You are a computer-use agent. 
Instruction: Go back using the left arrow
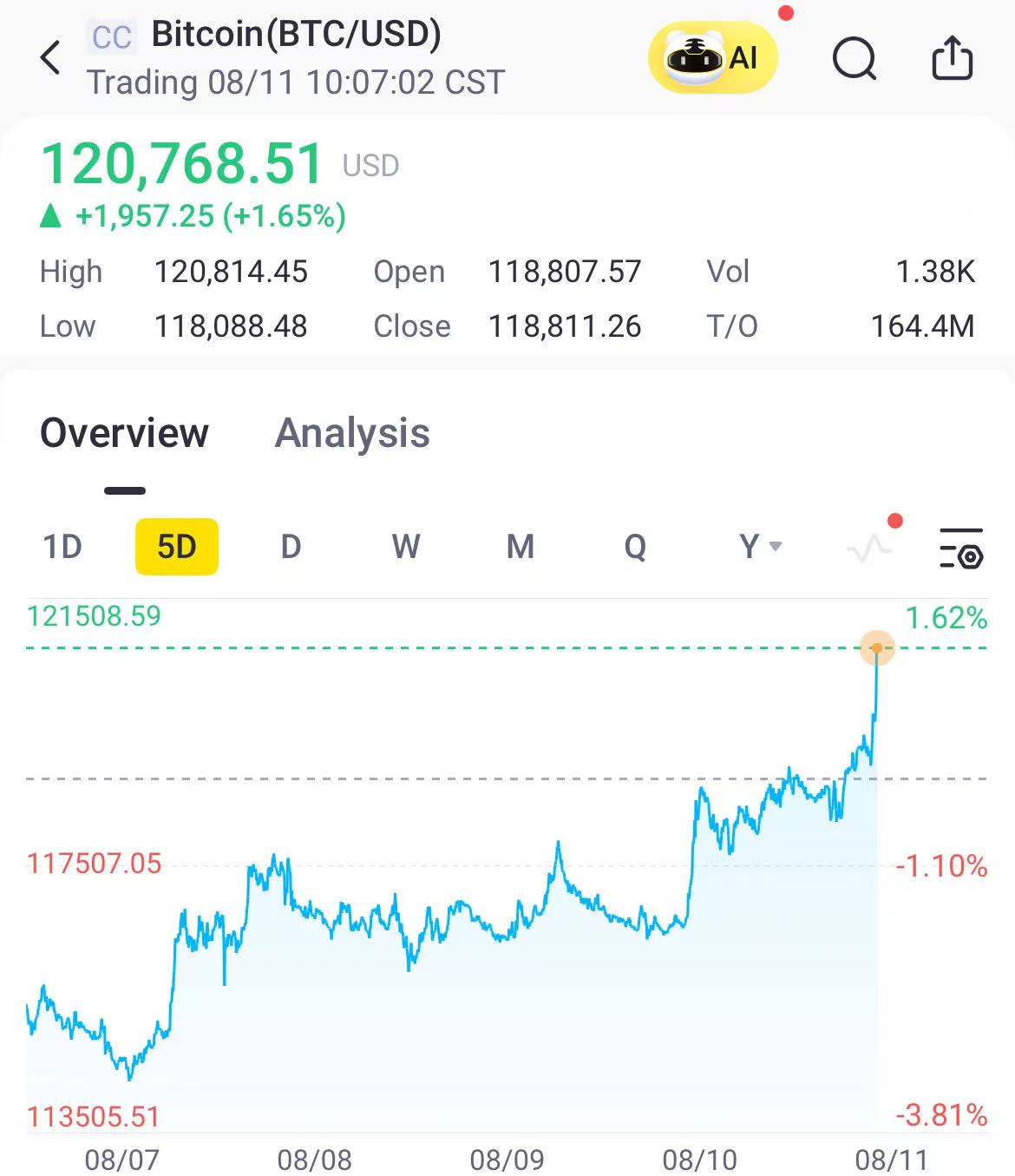coord(50,58)
